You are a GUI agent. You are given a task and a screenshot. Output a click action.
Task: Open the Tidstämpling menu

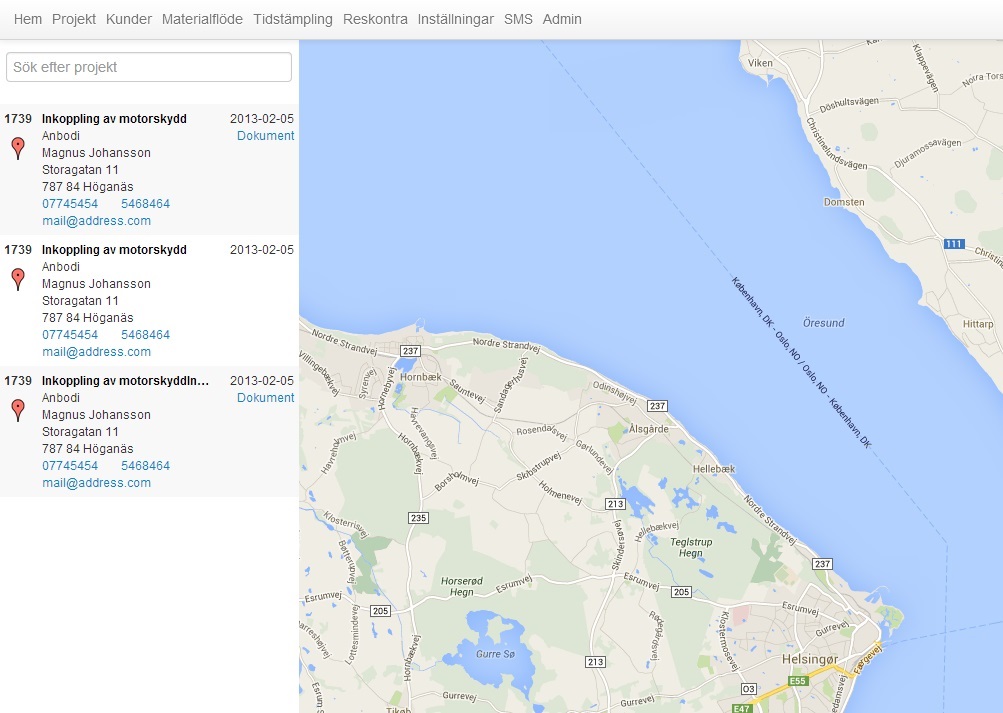pyautogui.click(x=293, y=19)
